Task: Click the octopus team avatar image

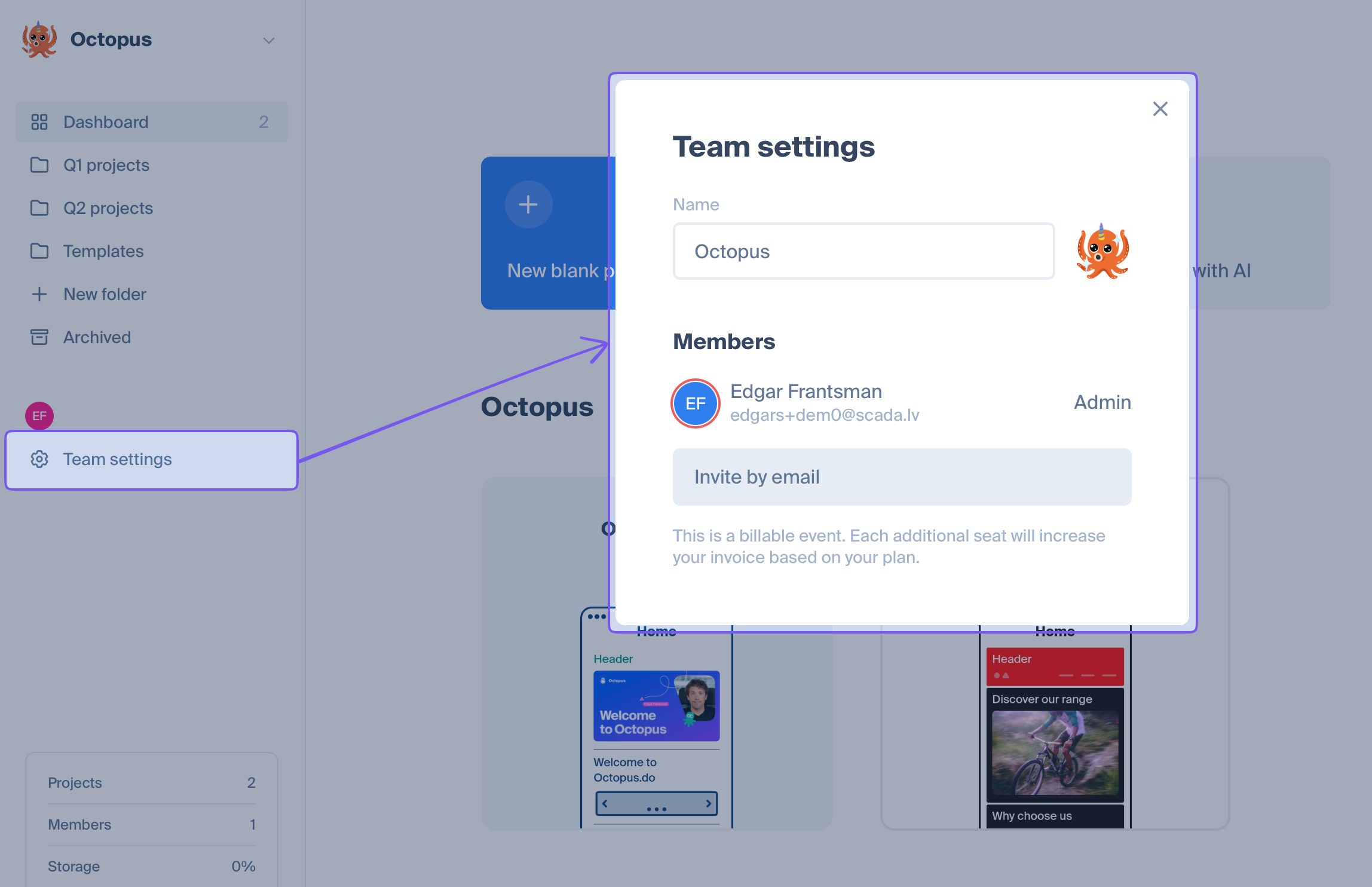Action: 1102,252
